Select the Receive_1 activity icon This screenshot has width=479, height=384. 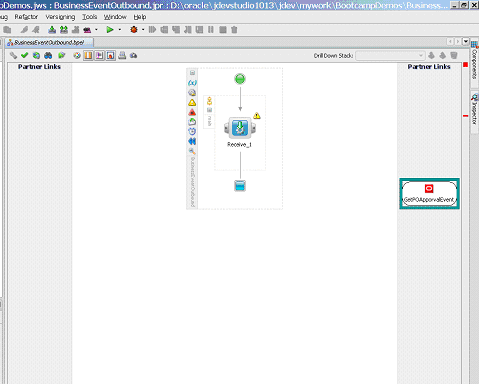click(x=240, y=128)
